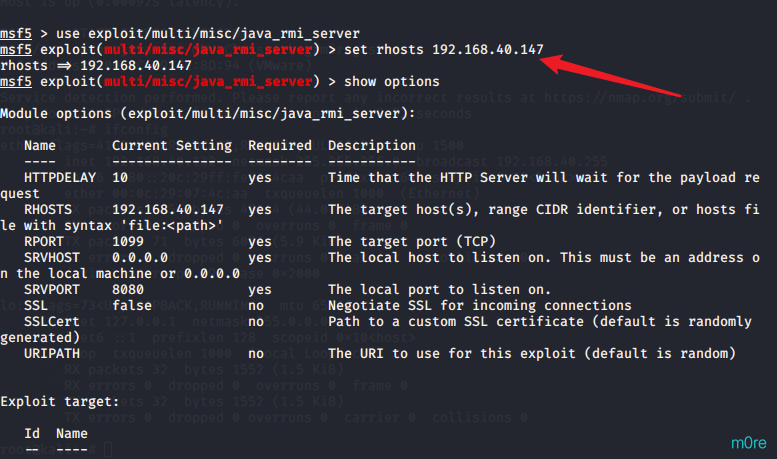Click the 'set rhosts 192.168.40.147' command
777x459 pixels.
444,50
